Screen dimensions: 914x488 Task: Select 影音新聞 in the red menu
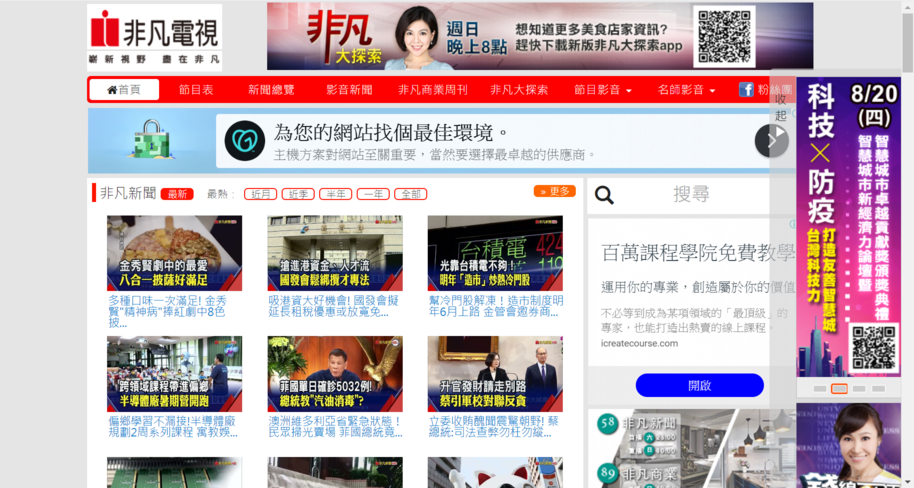[349, 90]
